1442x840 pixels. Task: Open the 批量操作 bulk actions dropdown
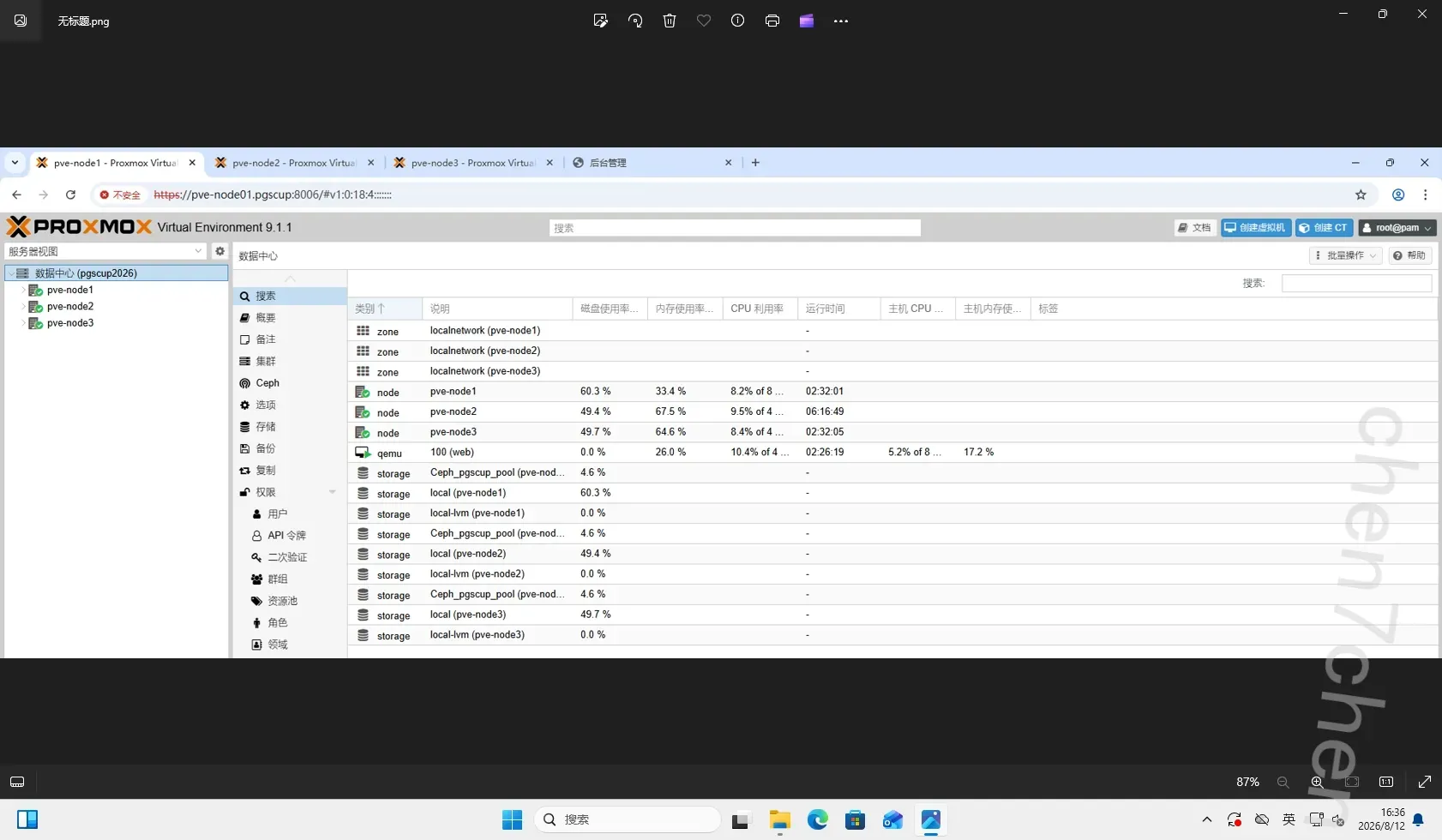coord(1346,255)
